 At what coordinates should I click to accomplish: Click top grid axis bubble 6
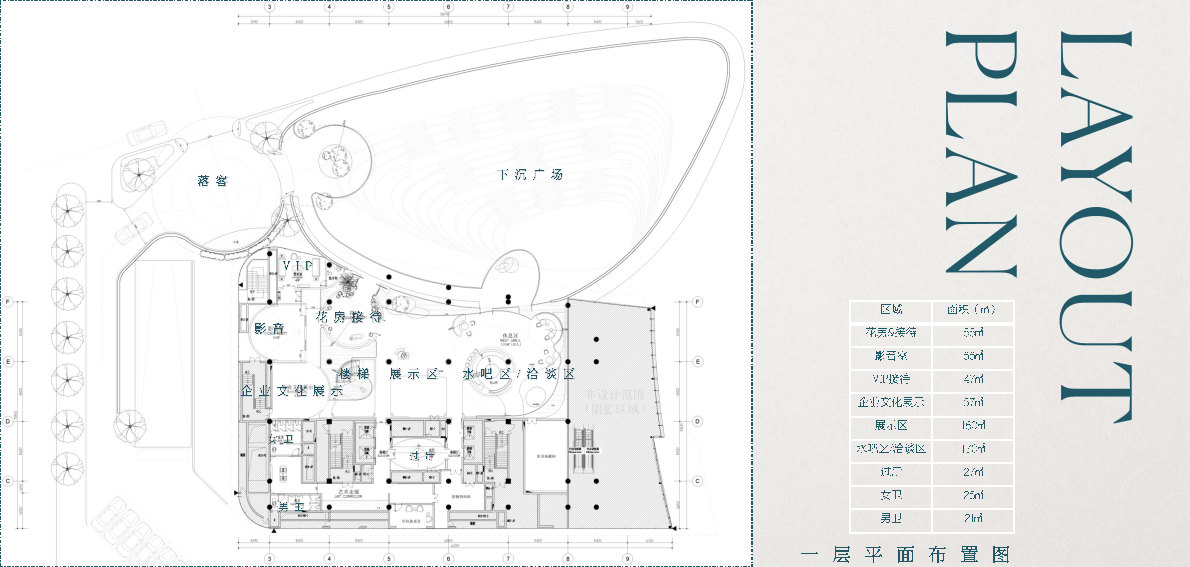448,7
